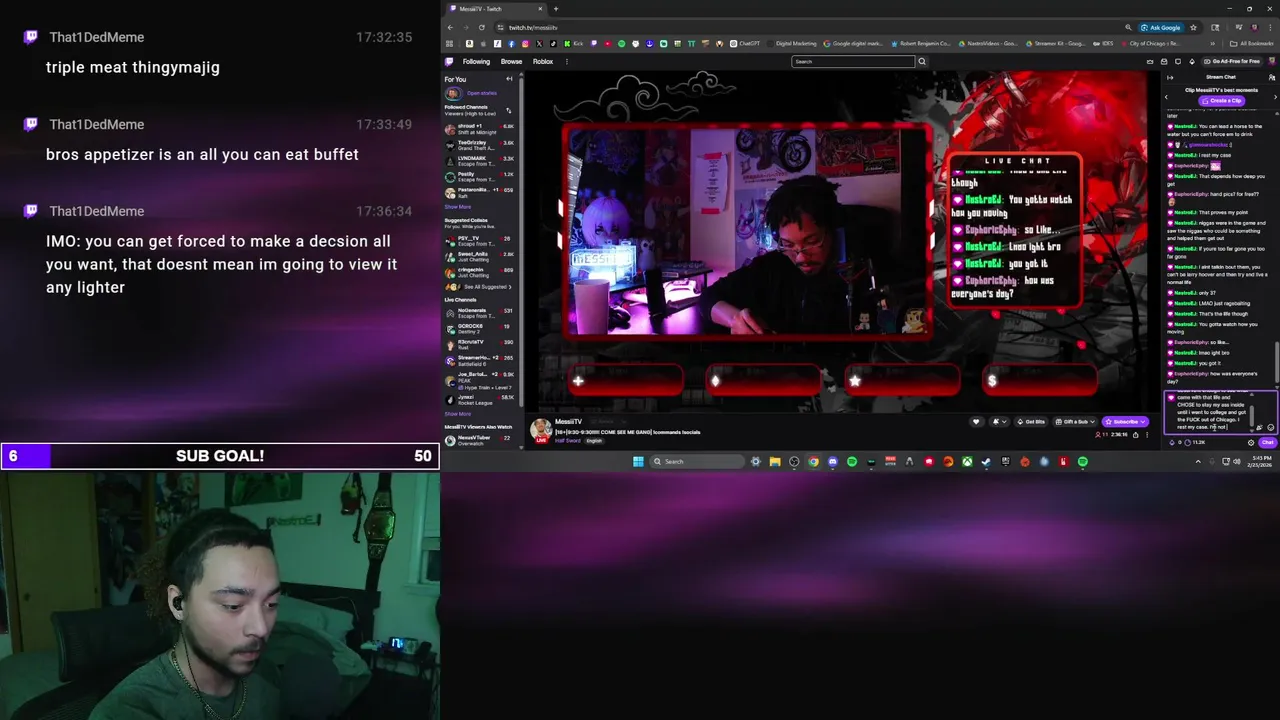1280x720 pixels.
Task: Follow MessiiTV with the heart button
Action: 976,422
